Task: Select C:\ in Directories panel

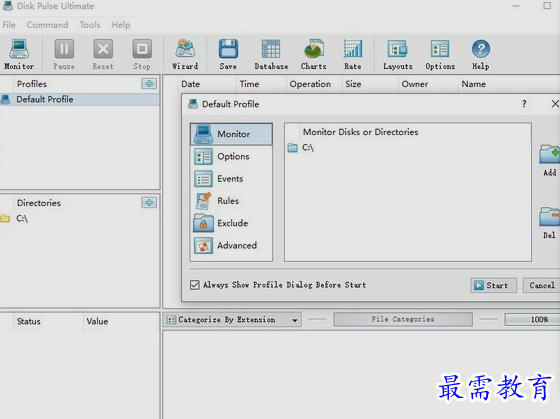Action: [x=22, y=218]
